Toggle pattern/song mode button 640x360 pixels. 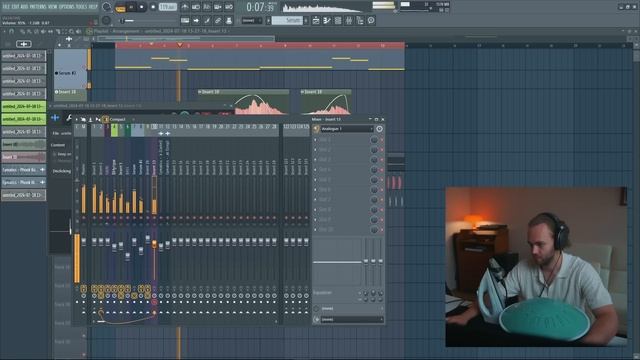click(120, 7)
